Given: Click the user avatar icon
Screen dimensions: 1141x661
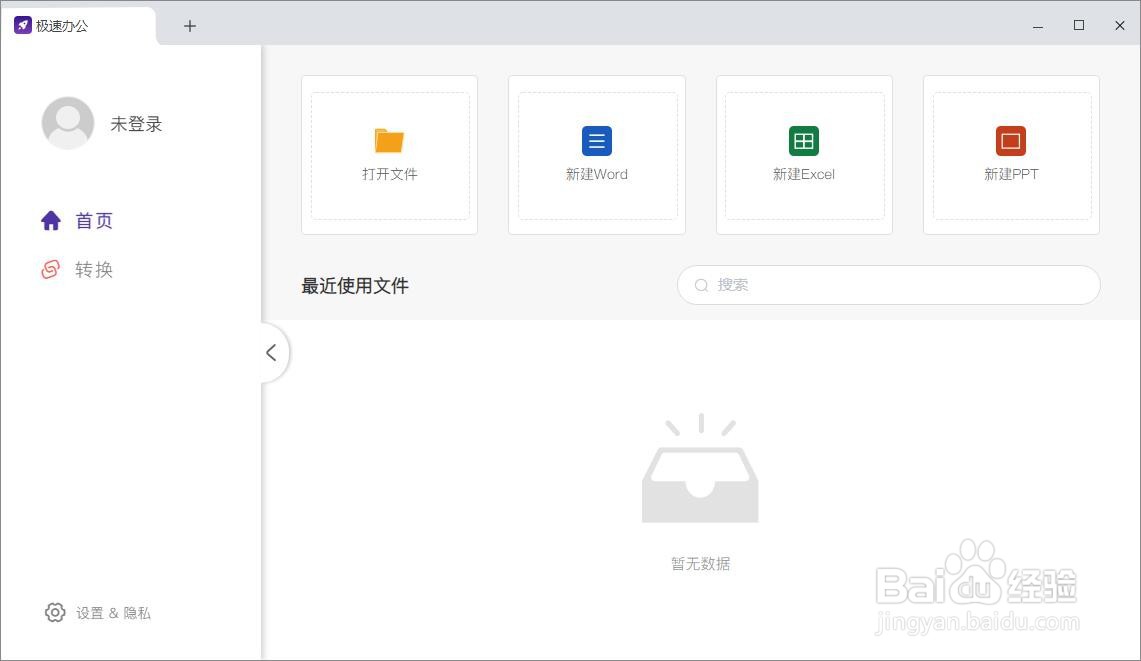Looking at the screenshot, I should [68, 123].
